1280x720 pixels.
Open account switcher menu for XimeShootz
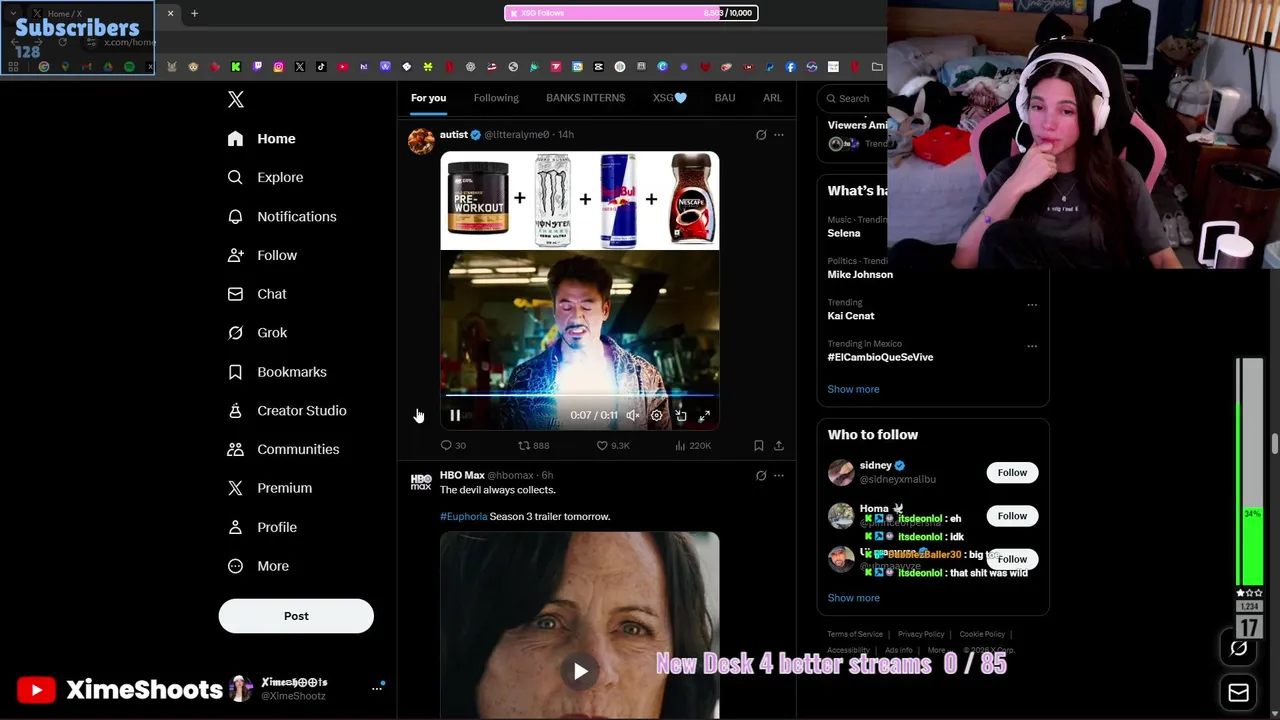377,688
